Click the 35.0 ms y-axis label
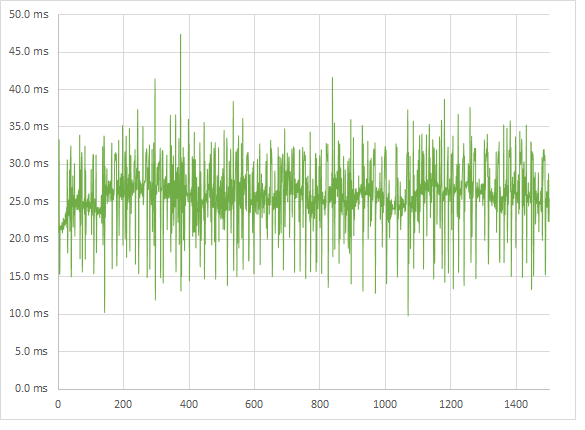The image size is (585, 430). [x=29, y=126]
